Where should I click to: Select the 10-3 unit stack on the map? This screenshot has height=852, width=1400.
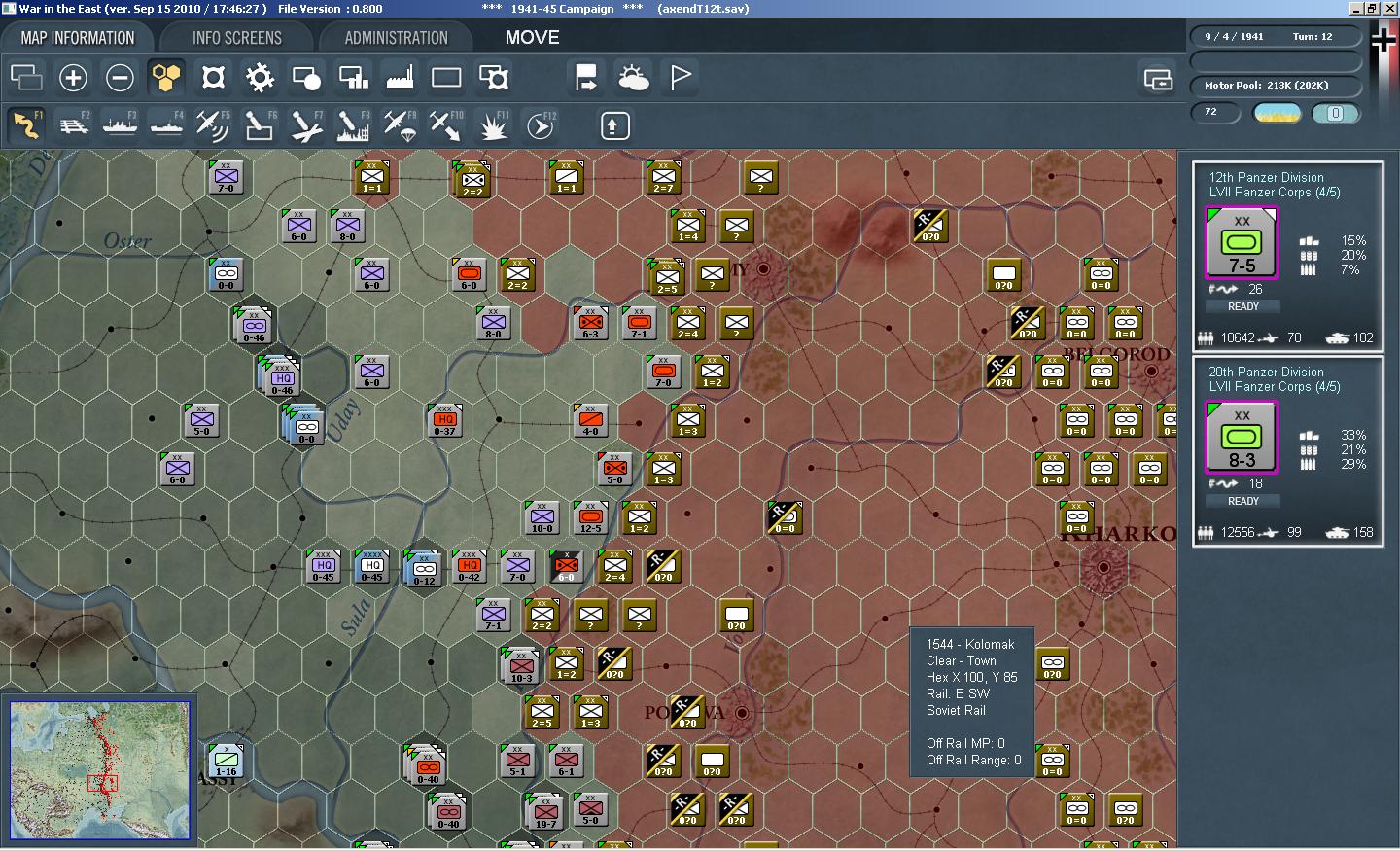coord(520,665)
